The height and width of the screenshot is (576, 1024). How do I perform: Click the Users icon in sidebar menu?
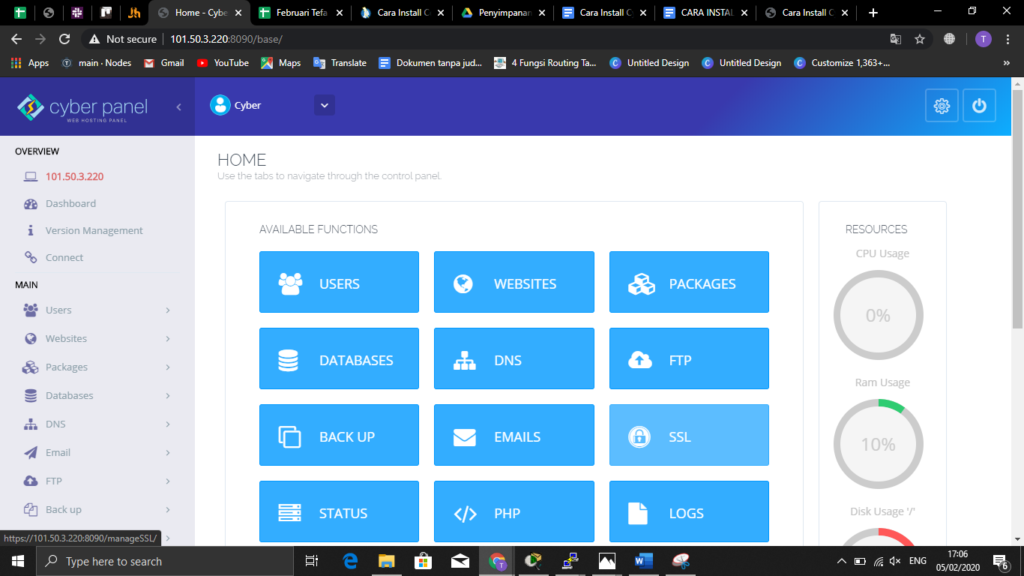[31, 310]
